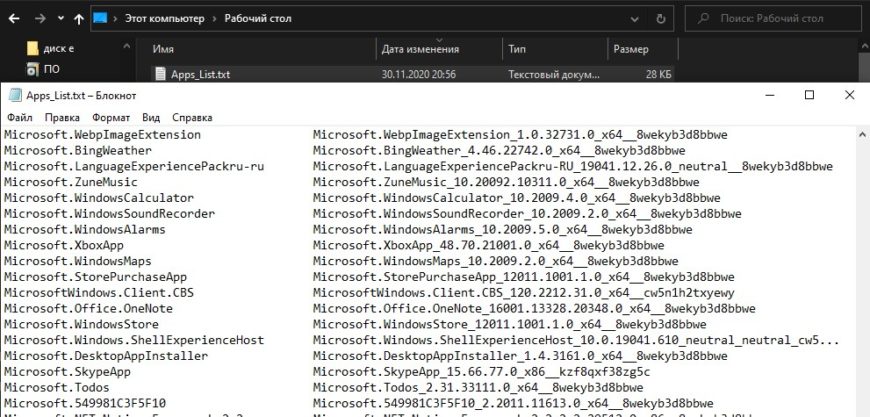870x417 pixels.
Task: Click Notepad icon in title bar
Action: (x=15, y=95)
